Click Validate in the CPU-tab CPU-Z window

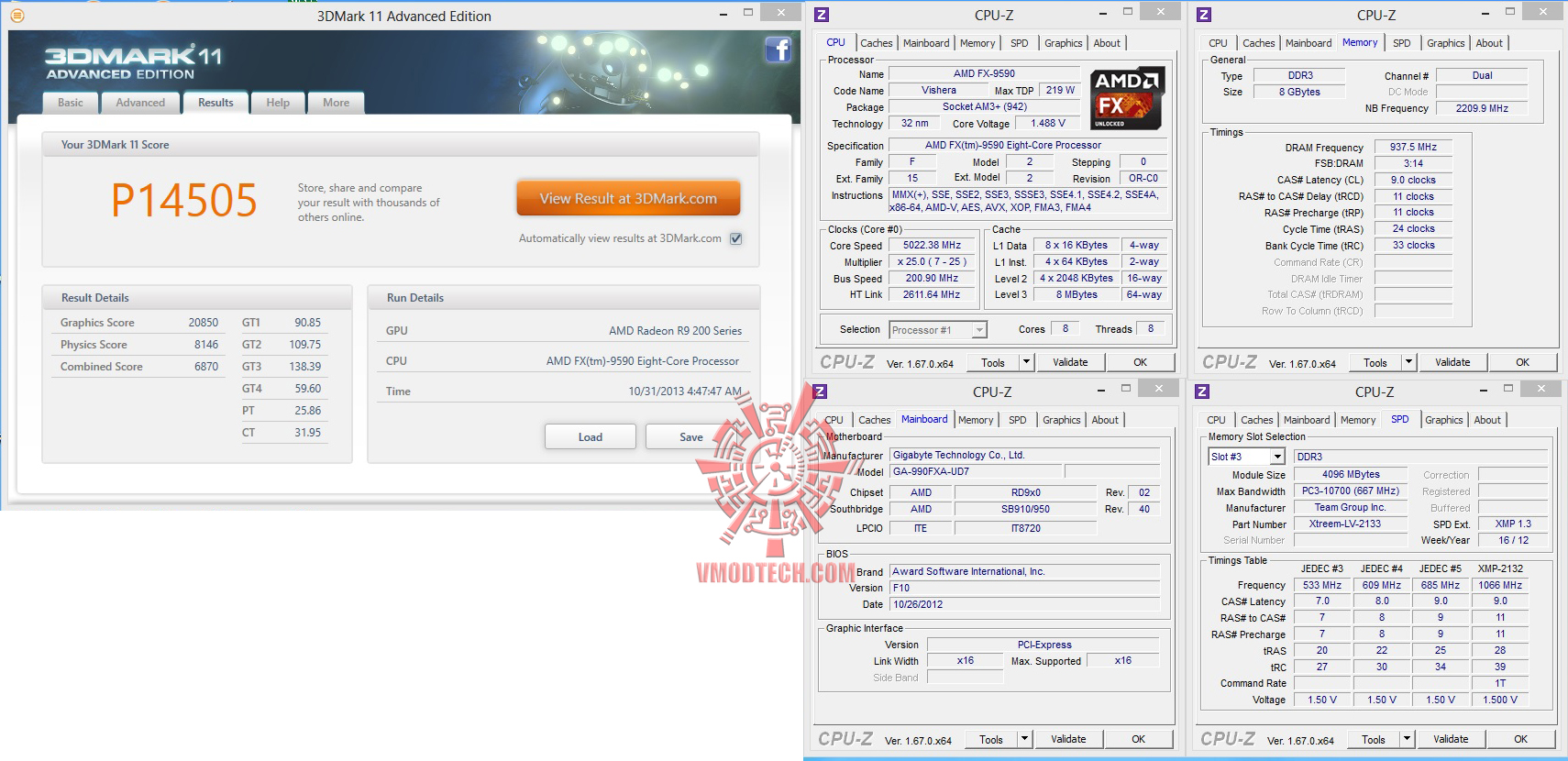[x=1070, y=362]
